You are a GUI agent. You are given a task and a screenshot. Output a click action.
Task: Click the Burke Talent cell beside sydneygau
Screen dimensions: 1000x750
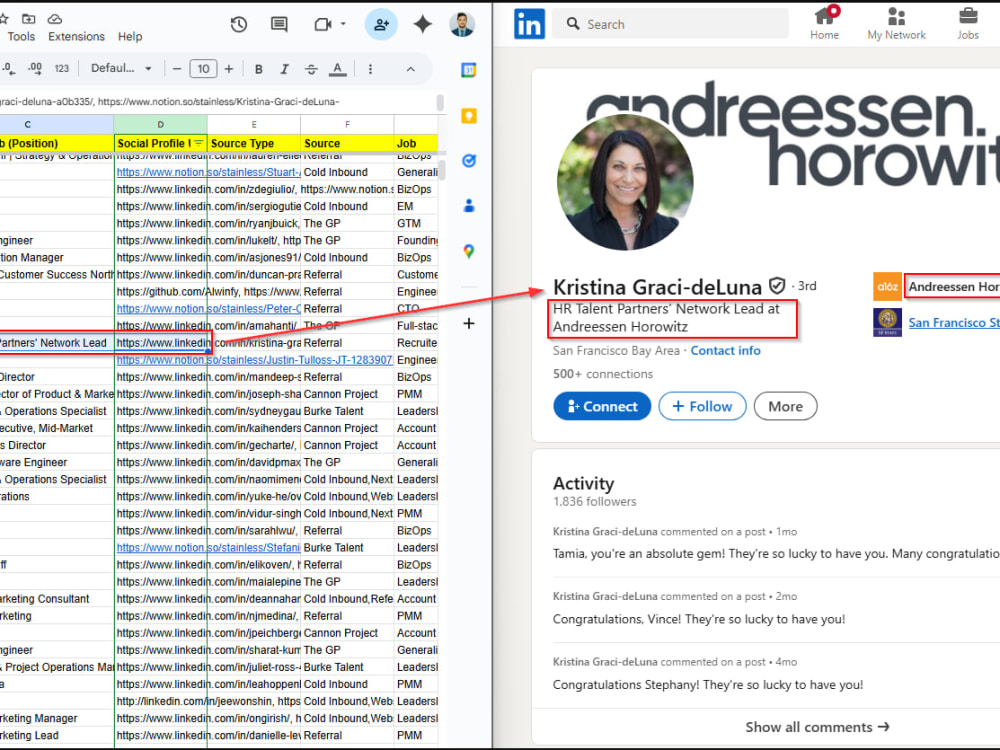coord(347,411)
